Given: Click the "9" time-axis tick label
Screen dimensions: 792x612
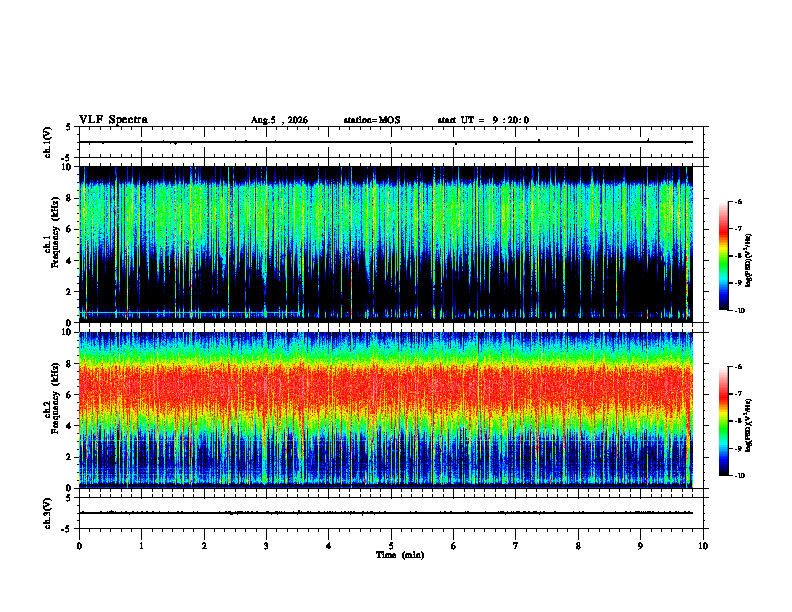Looking at the screenshot, I should tap(640, 546).
